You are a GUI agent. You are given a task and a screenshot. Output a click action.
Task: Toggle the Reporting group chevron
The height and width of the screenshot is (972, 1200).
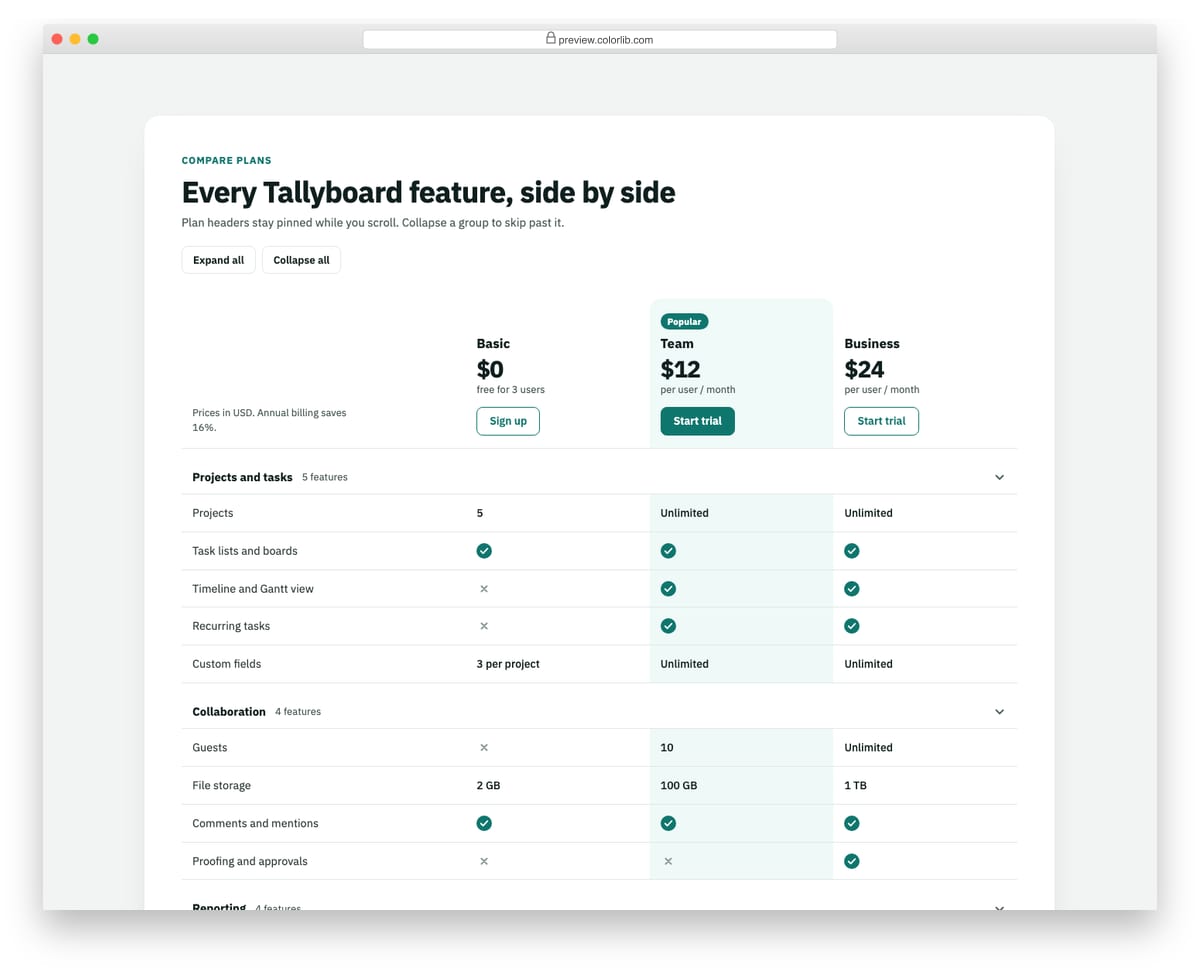[999, 906]
